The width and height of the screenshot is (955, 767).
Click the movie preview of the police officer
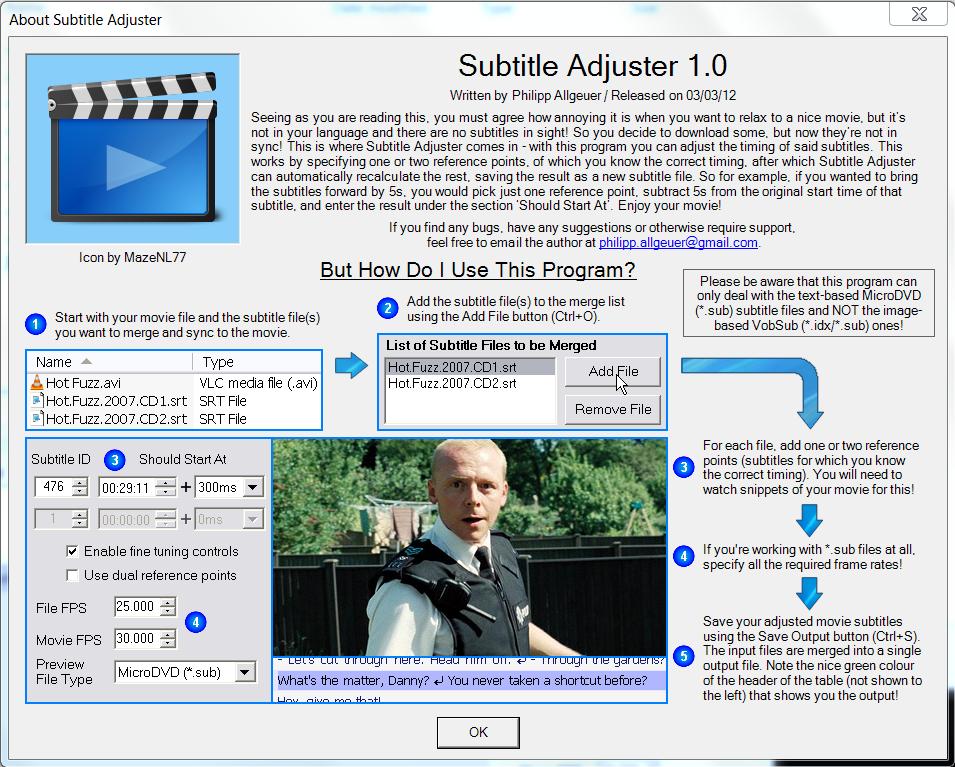pyautogui.click(x=470, y=547)
